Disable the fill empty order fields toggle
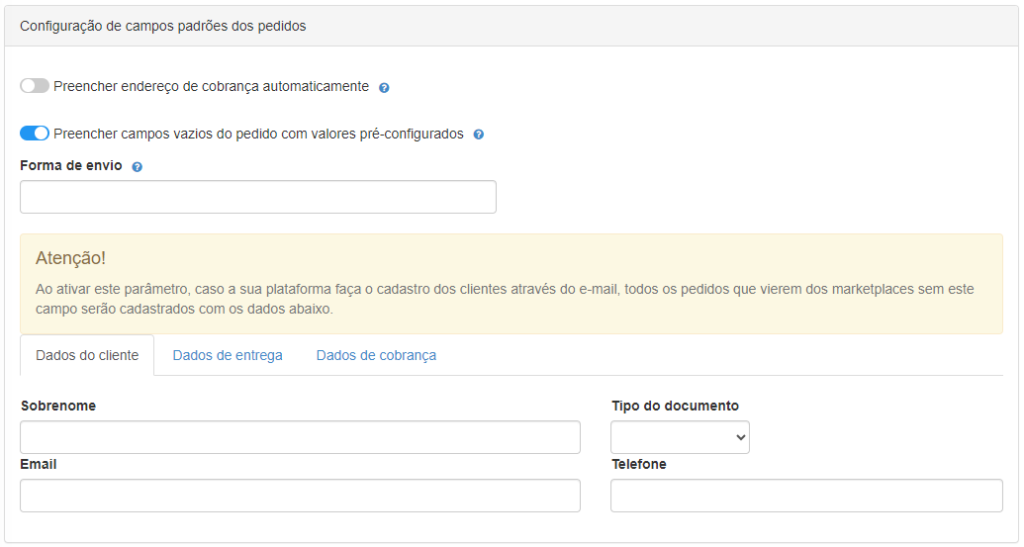 (34, 133)
